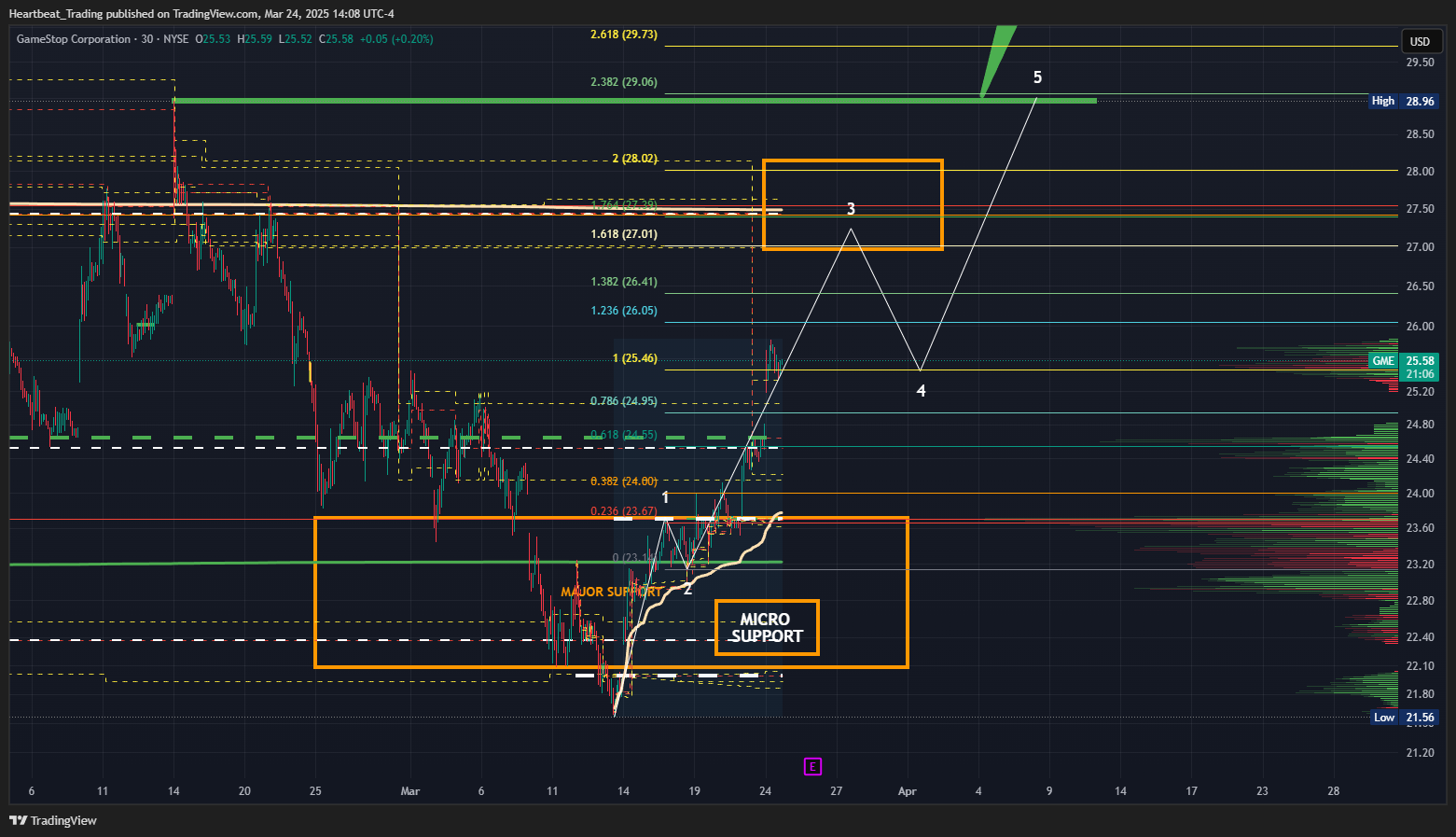Click the 29.50 price axis tick
This screenshot has height=837, width=1456.
[x=1420, y=63]
